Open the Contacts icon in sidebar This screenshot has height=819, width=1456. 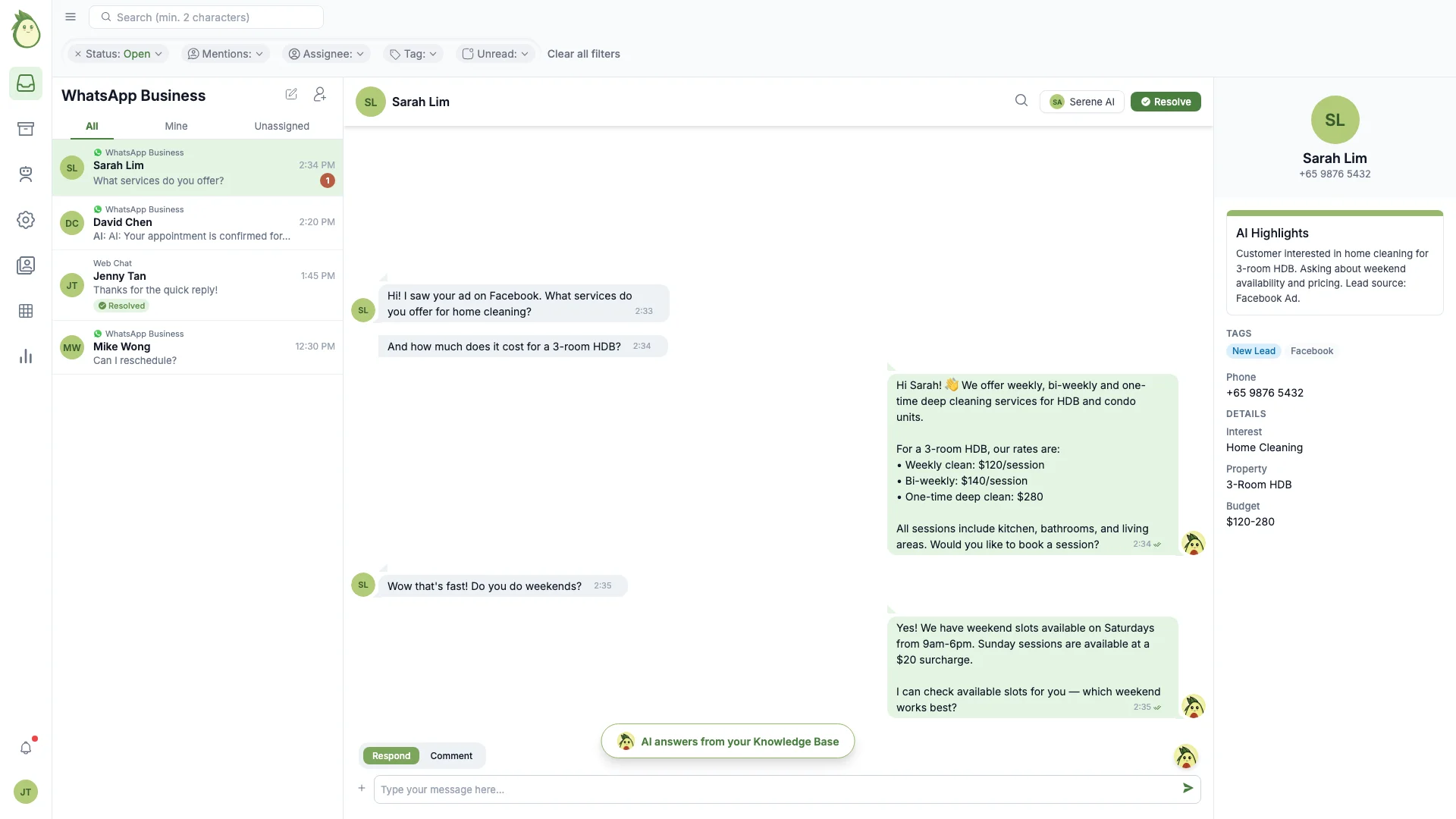[26, 265]
